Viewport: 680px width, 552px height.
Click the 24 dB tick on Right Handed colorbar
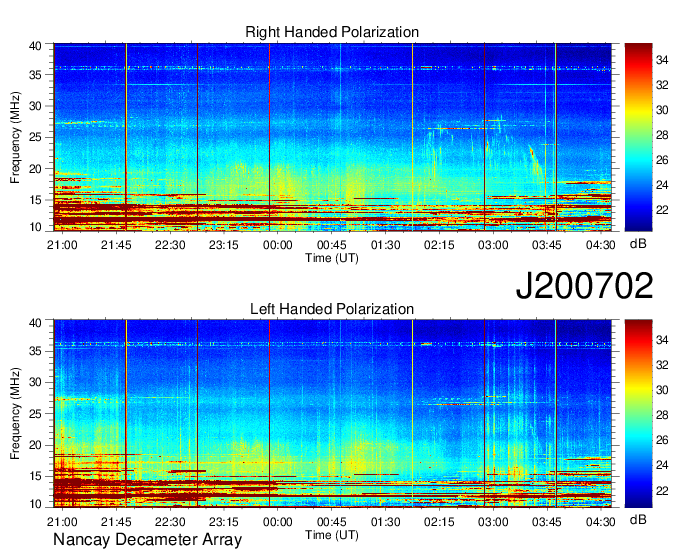click(662, 186)
